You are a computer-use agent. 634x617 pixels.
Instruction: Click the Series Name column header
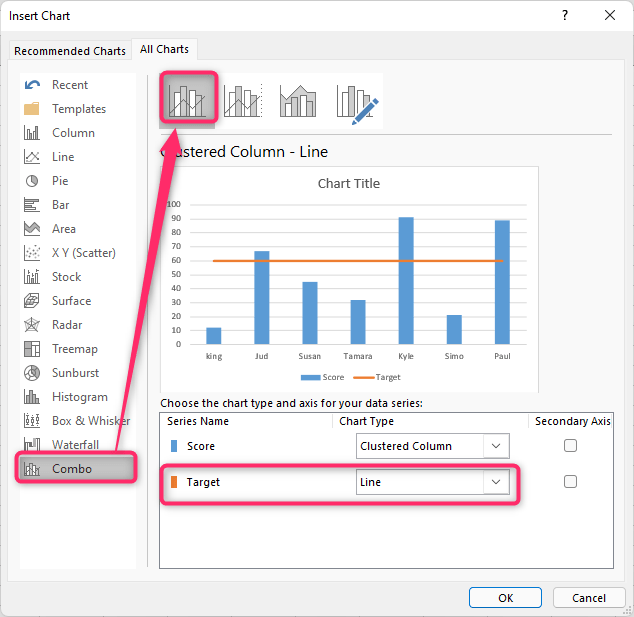198,421
